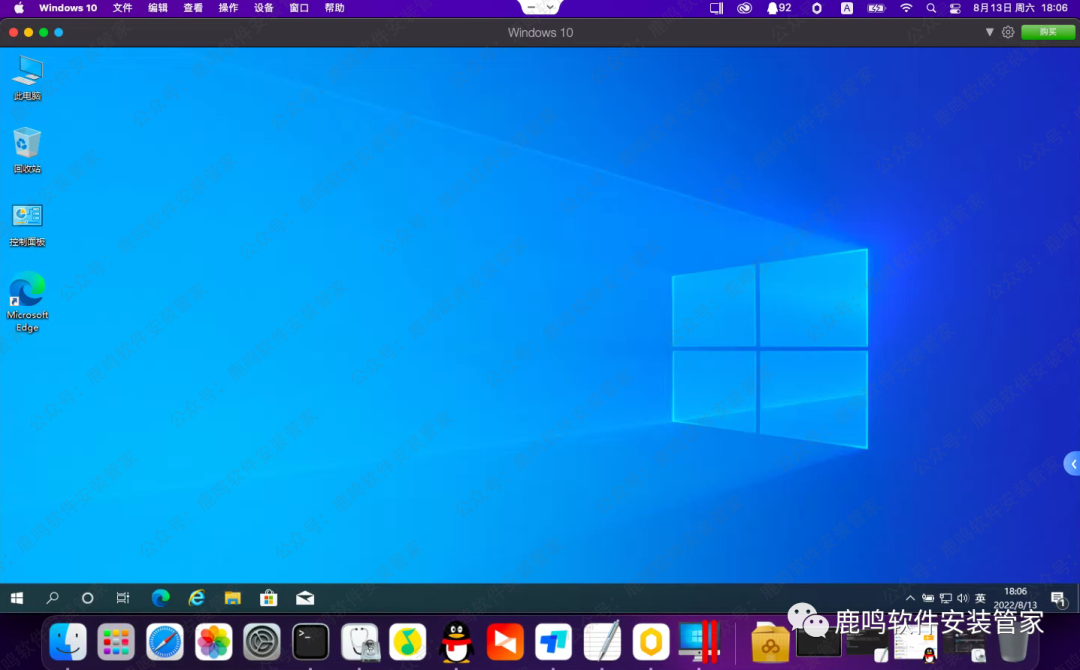Open the 文件 menu
The height and width of the screenshot is (670, 1080).
pos(122,8)
